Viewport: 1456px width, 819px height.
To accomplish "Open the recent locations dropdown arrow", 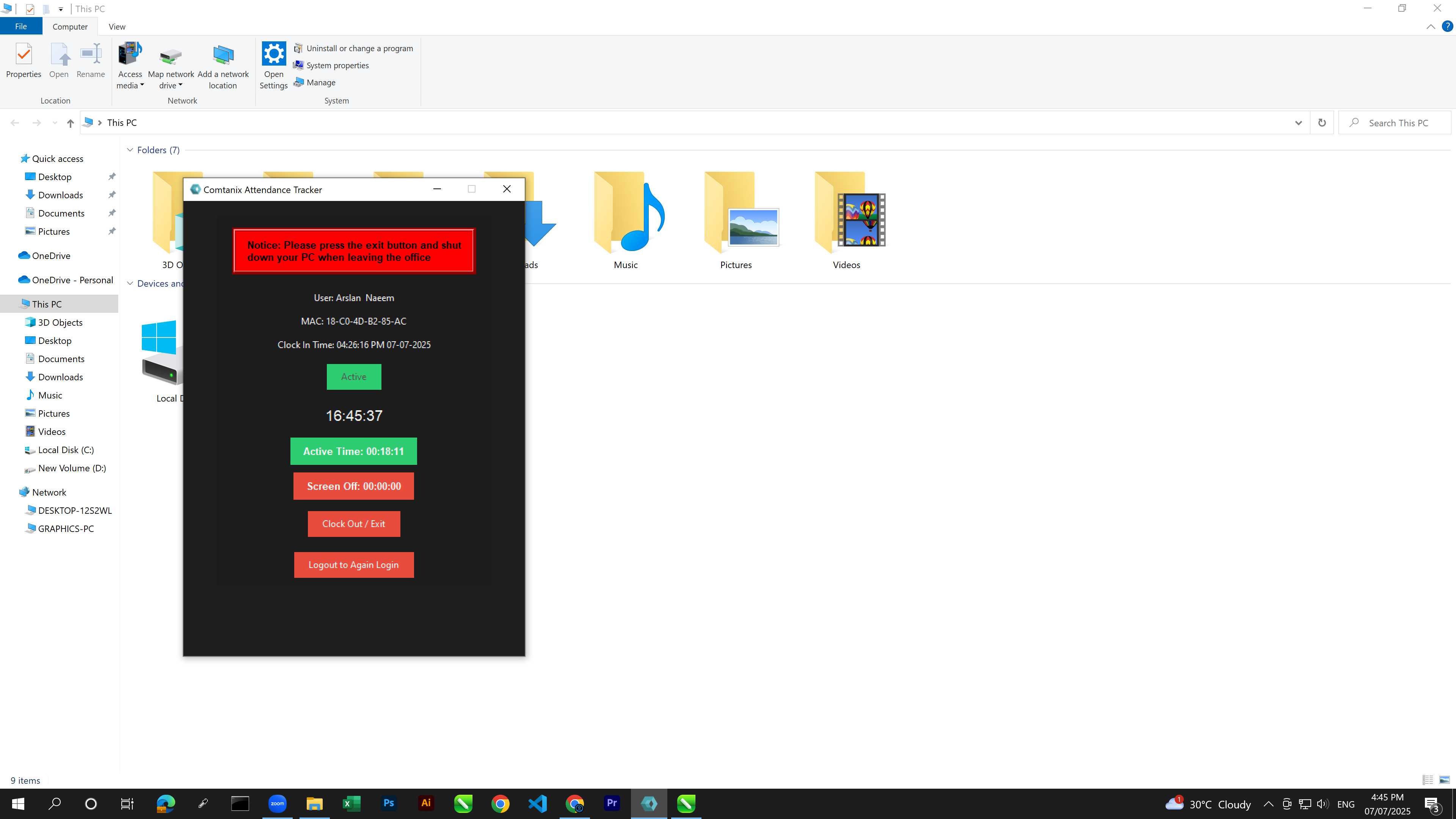I will coord(54,123).
